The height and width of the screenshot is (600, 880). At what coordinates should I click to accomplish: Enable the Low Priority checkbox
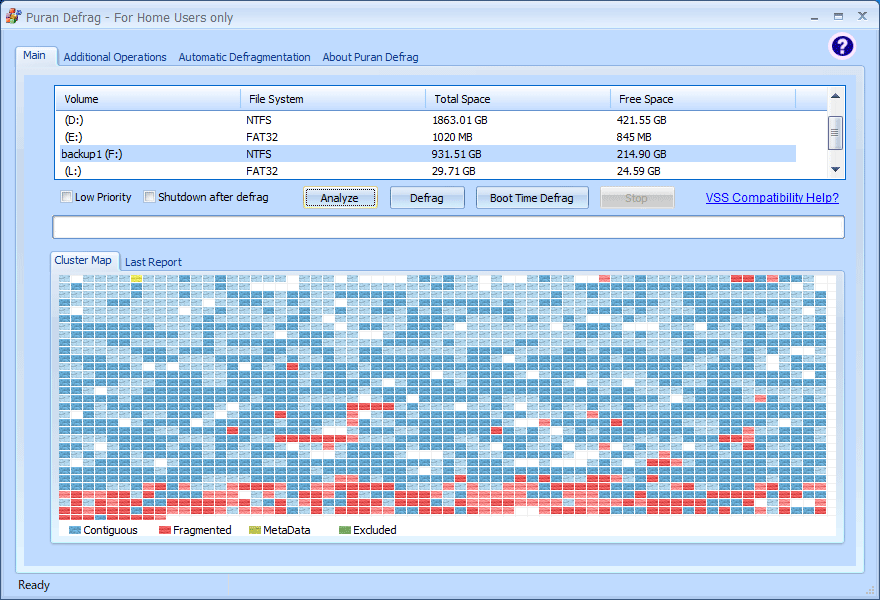(66, 197)
